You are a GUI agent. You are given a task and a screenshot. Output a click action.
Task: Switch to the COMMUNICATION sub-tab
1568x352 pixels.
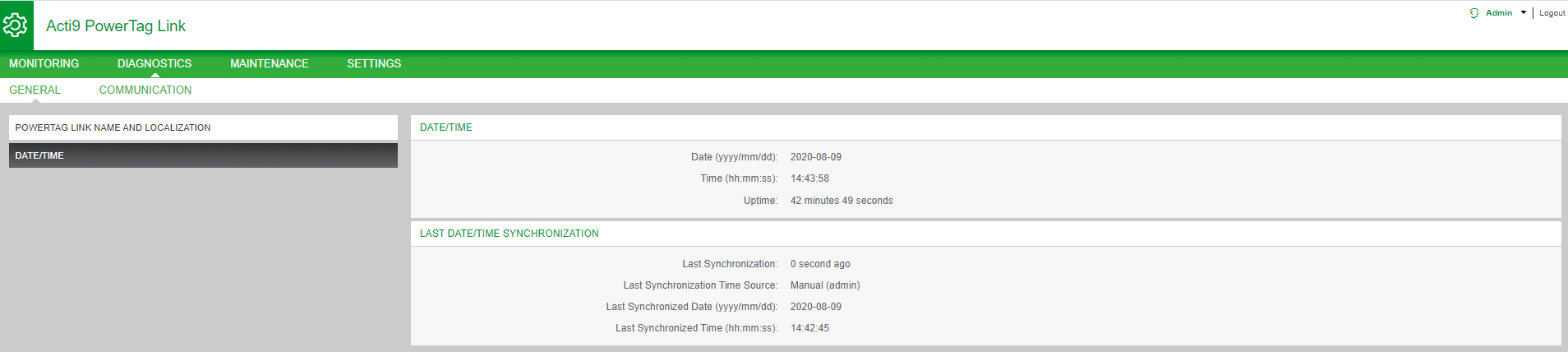tap(145, 90)
